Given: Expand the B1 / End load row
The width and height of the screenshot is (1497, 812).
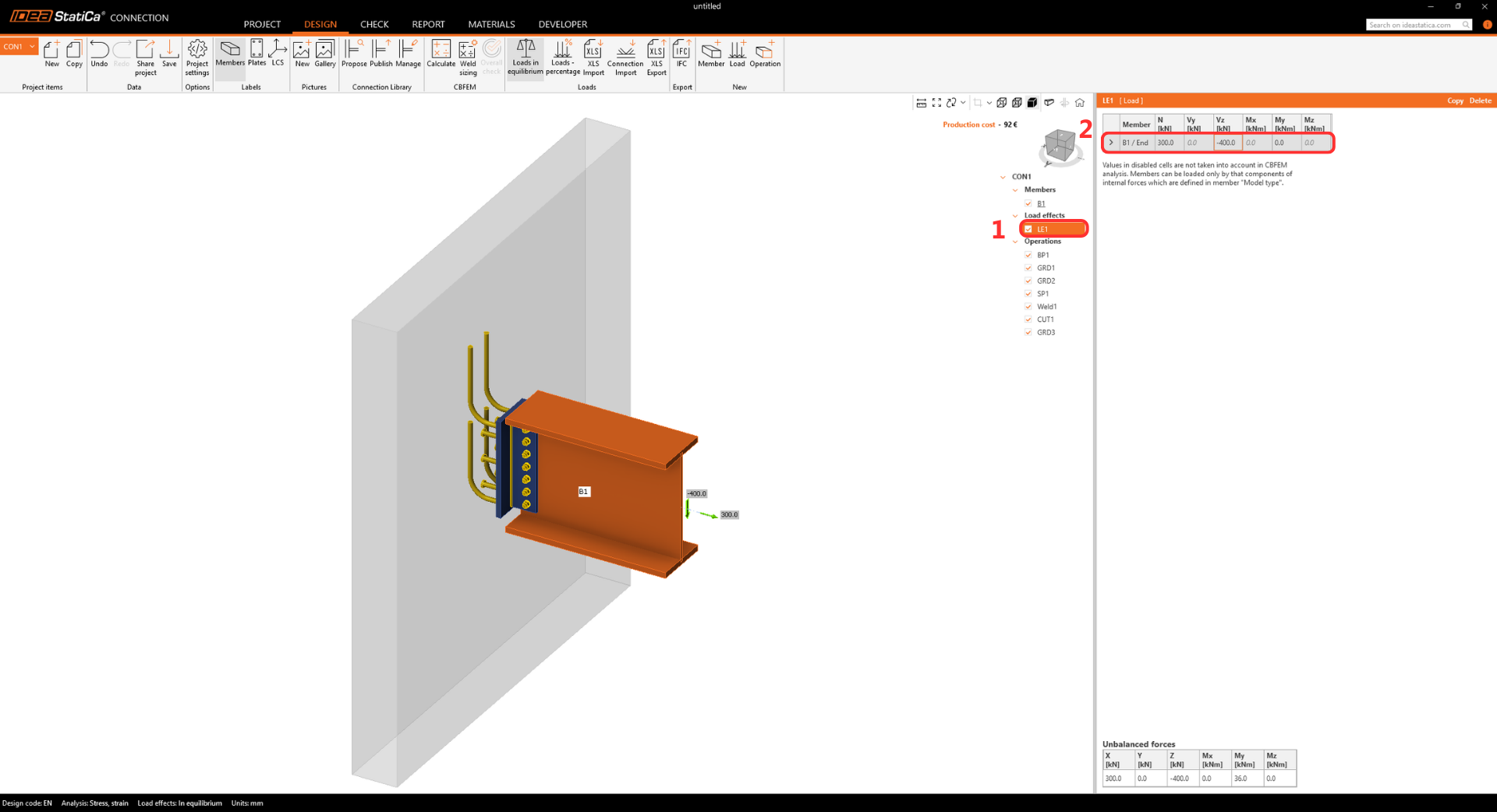Looking at the screenshot, I should 1111,143.
